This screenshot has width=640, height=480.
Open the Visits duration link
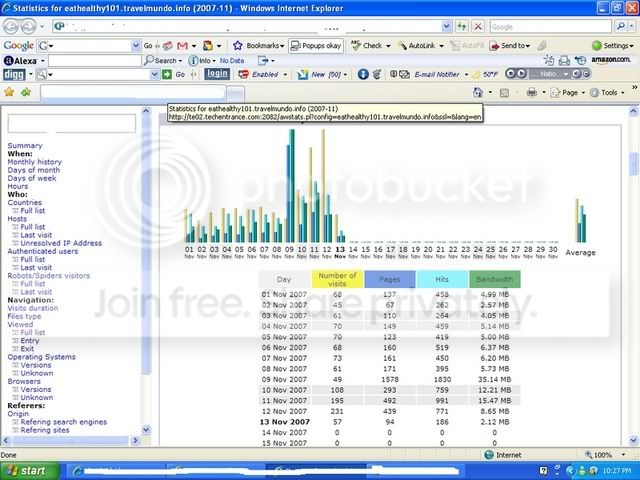click(33, 308)
